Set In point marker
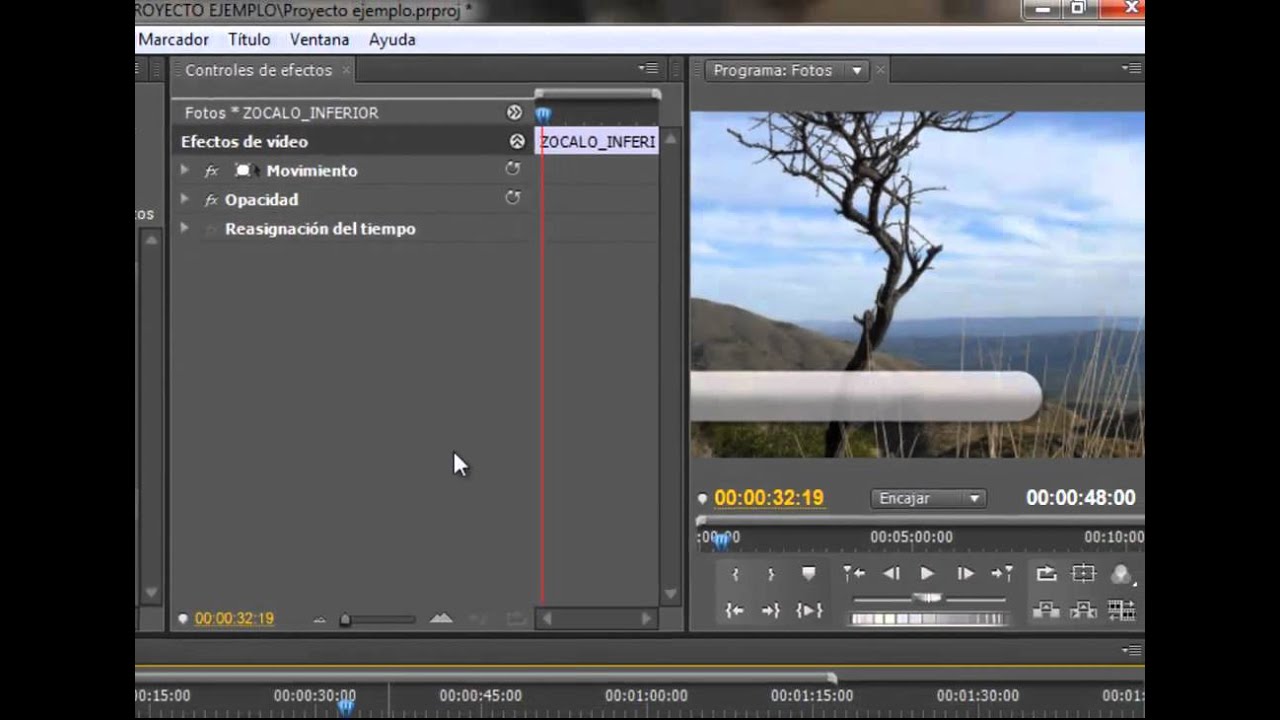Image resolution: width=1280 pixels, height=720 pixels. 735,574
